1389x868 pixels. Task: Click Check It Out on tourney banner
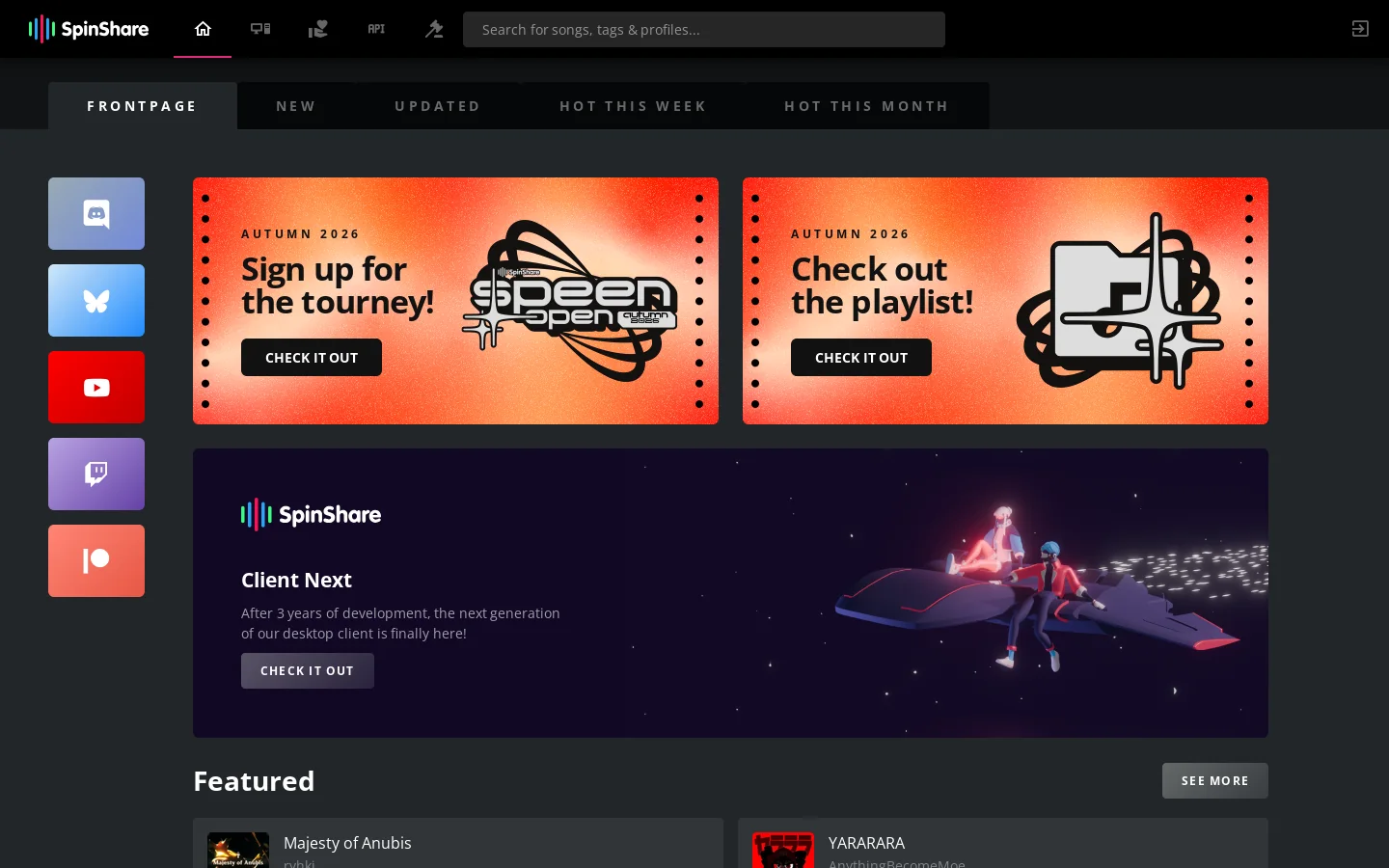pos(312,357)
